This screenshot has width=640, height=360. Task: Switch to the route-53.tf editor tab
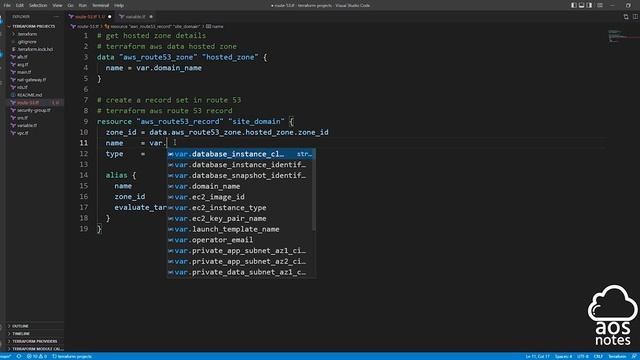90,17
